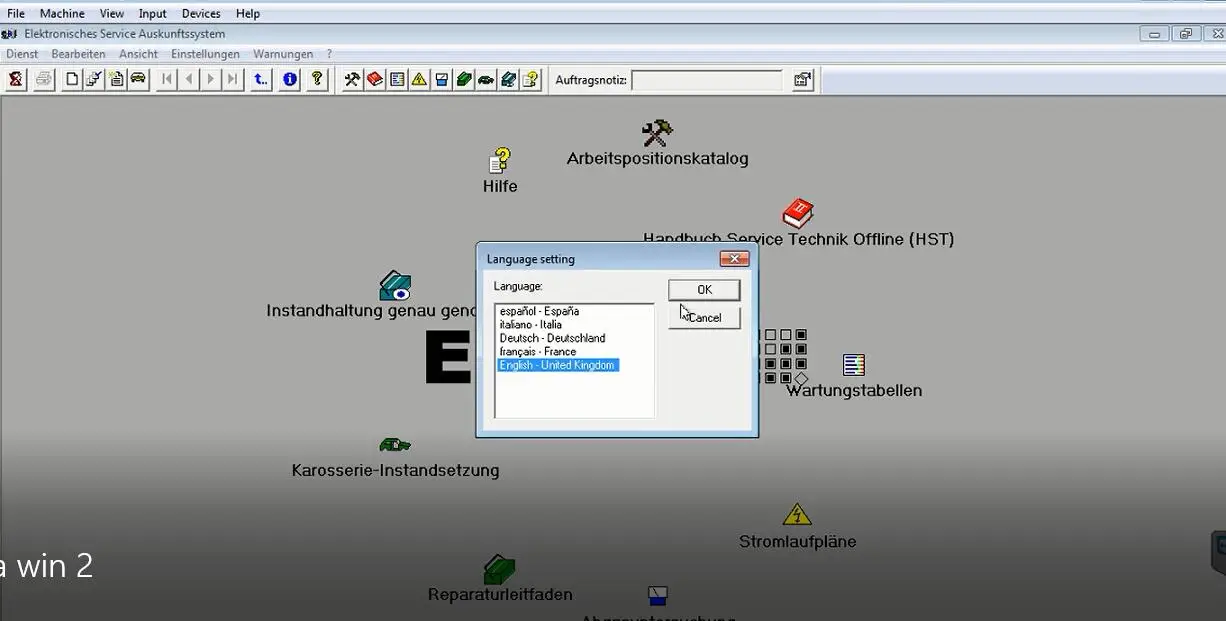Click the Arbeitspositionskatalog label
Screen dimensions: 1226x621
point(657,159)
